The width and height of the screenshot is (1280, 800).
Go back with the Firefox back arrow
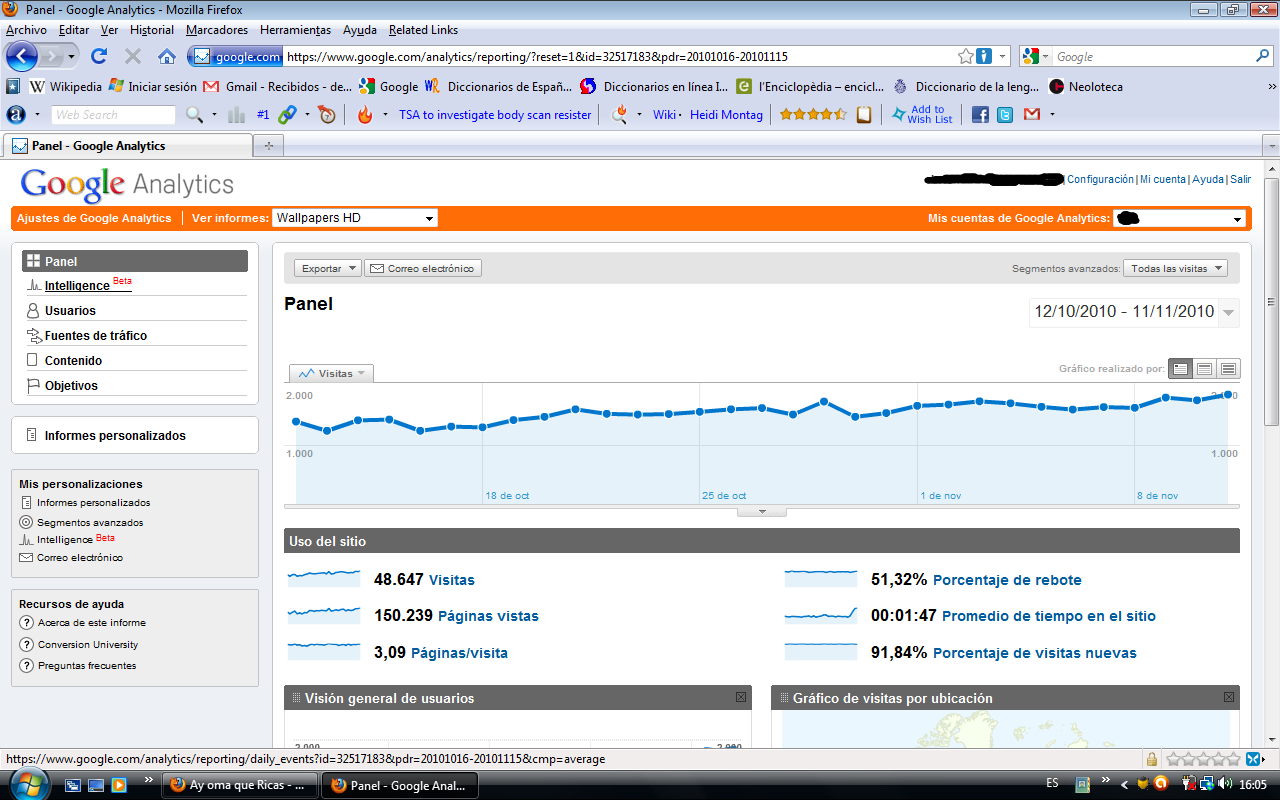point(22,56)
